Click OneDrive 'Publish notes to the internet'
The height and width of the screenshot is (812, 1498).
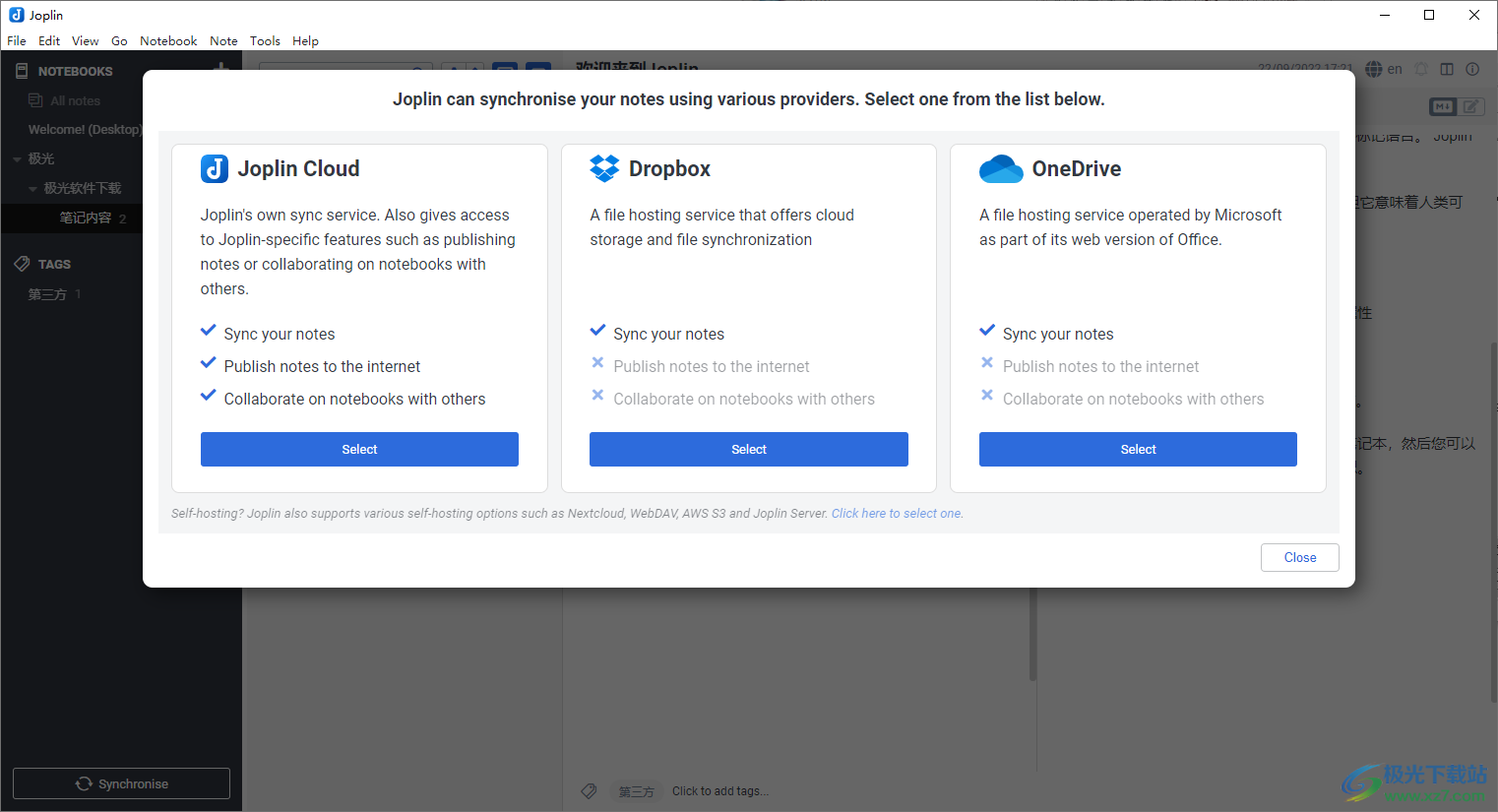click(1101, 367)
